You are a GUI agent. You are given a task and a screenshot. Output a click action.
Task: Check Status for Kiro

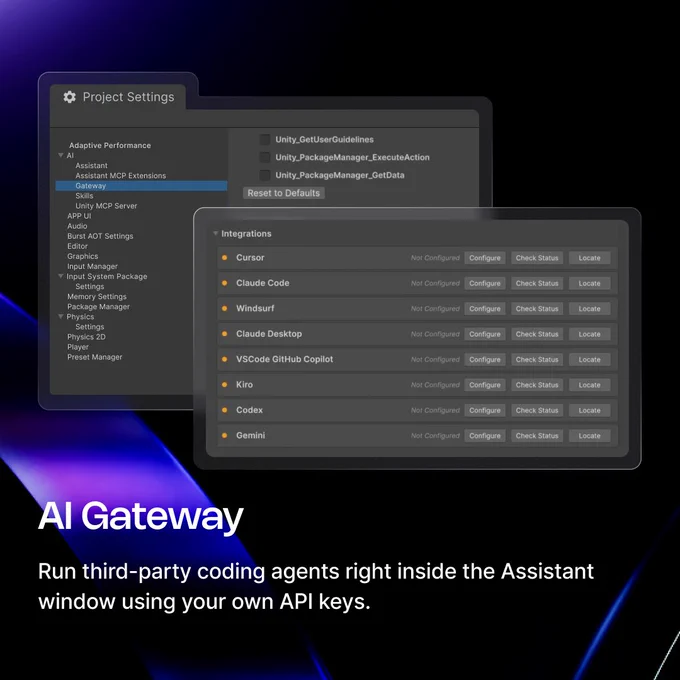click(537, 385)
